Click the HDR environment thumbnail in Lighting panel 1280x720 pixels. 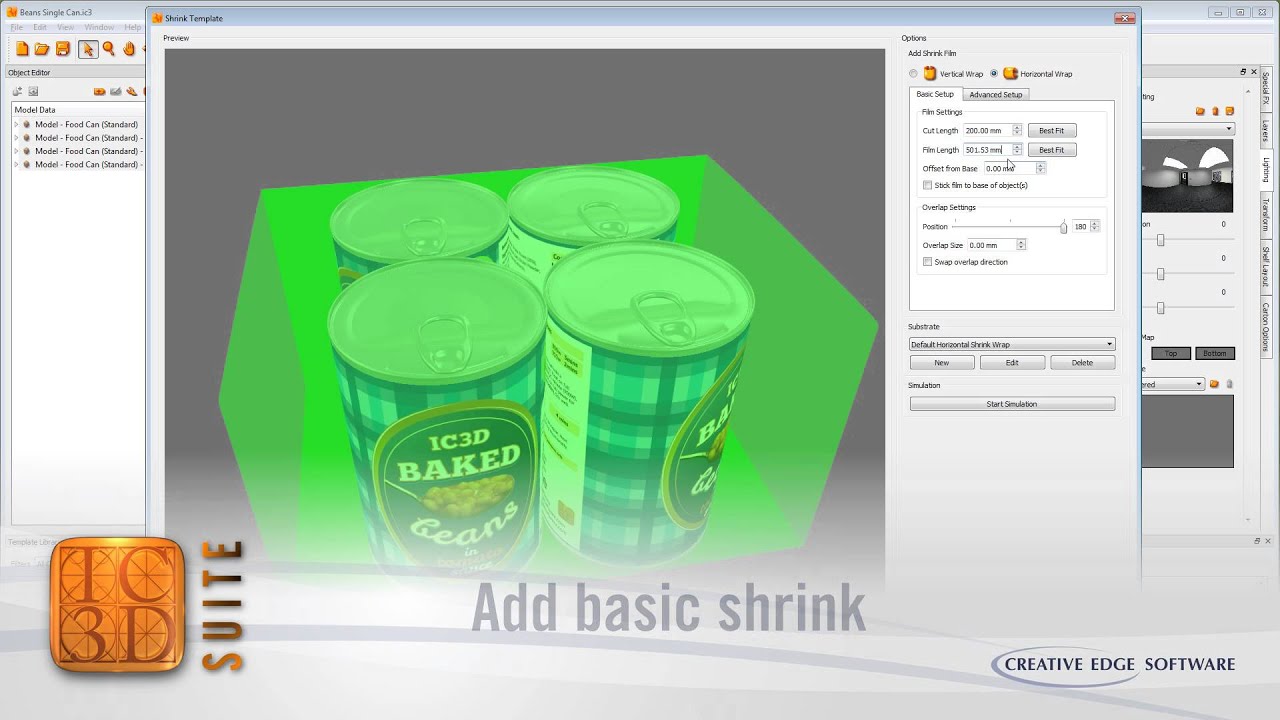(x=1189, y=177)
